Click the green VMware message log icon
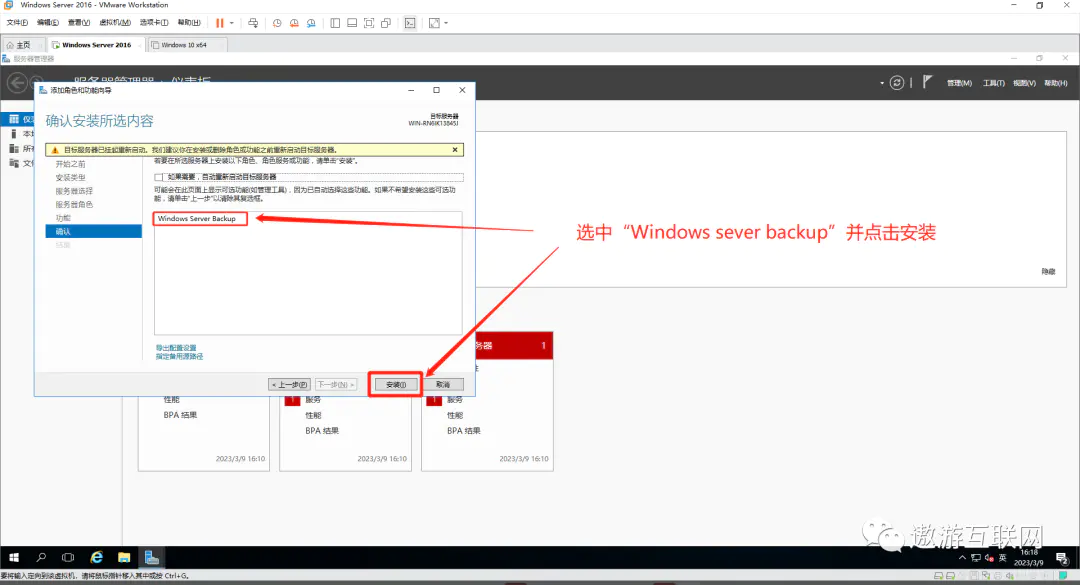Screen dimensions: 1080x585 pyautogui.click(x=1064, y=575)
